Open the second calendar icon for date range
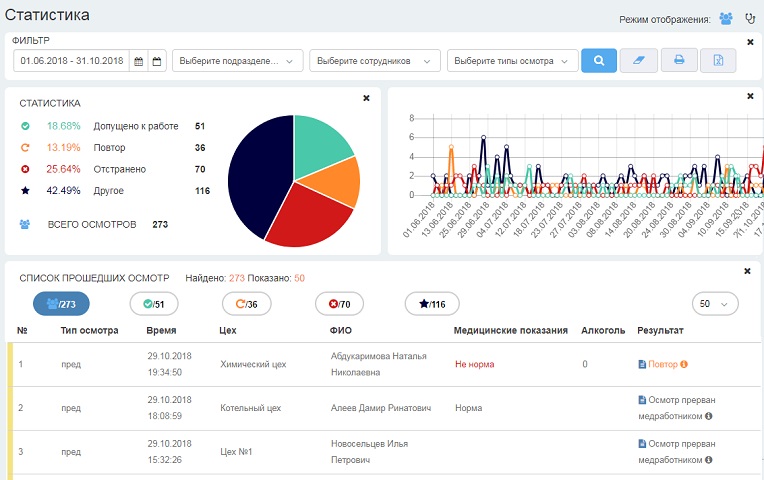764x480 pixels. [156, 62]
